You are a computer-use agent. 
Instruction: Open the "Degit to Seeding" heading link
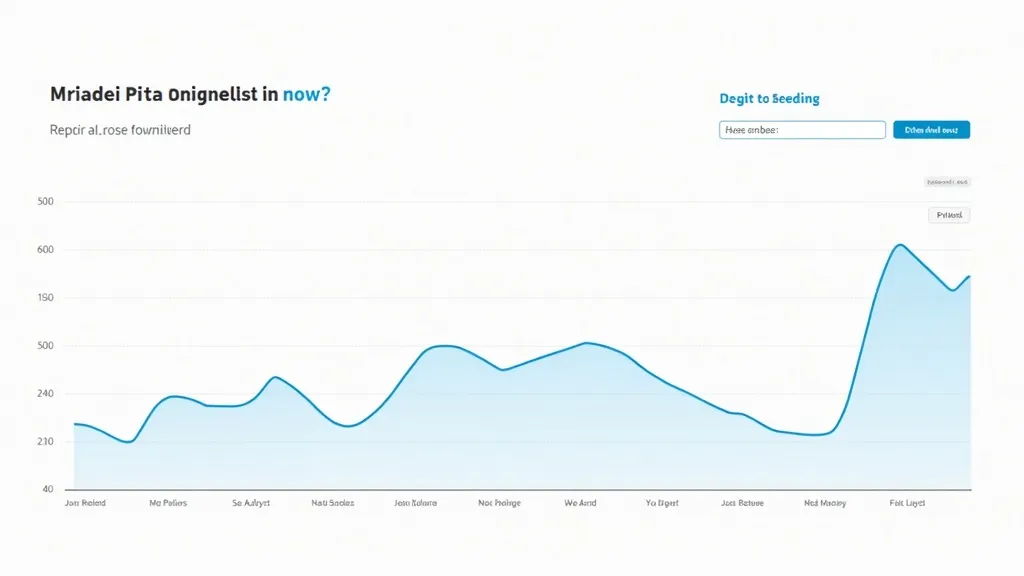[x=769, y=98]
